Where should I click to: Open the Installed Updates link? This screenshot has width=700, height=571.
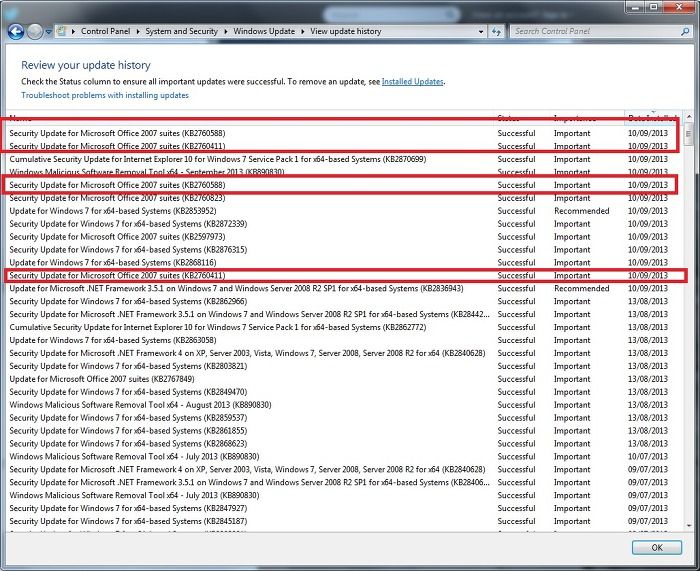tap(412, 82)
